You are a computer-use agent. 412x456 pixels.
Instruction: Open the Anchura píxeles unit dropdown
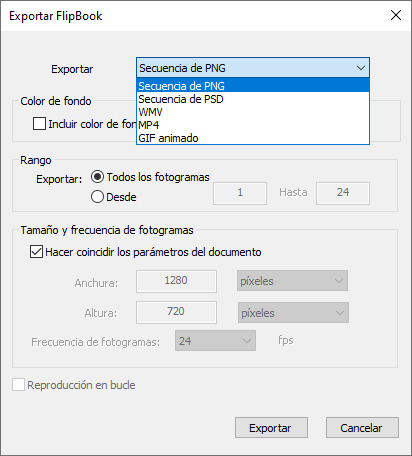tap(292, 281)
